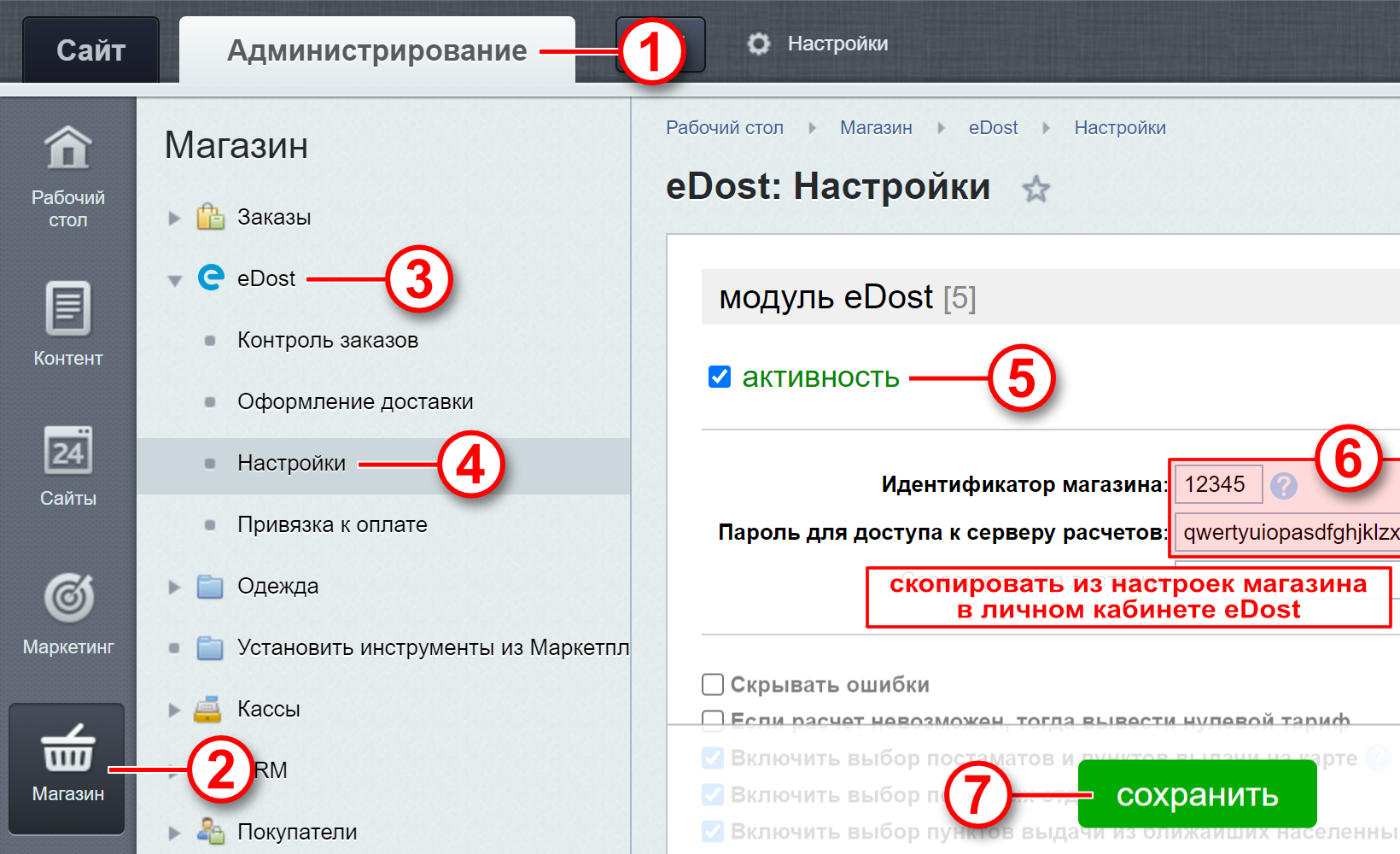Click the Marketplace tools folder icon

tap(210, 647)
